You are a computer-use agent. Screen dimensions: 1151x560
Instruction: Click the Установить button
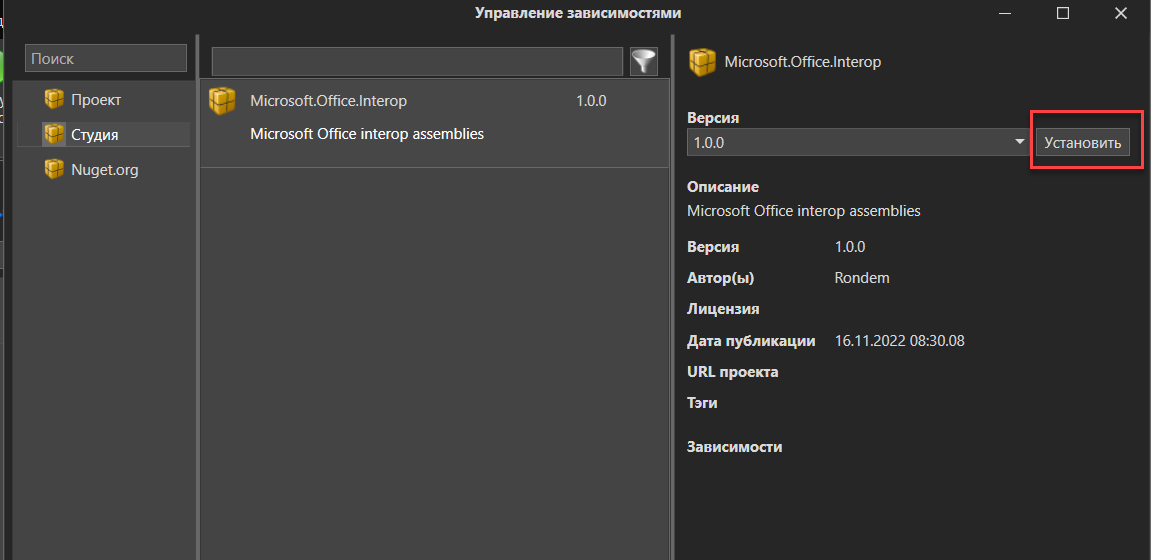pos(1083,142)
